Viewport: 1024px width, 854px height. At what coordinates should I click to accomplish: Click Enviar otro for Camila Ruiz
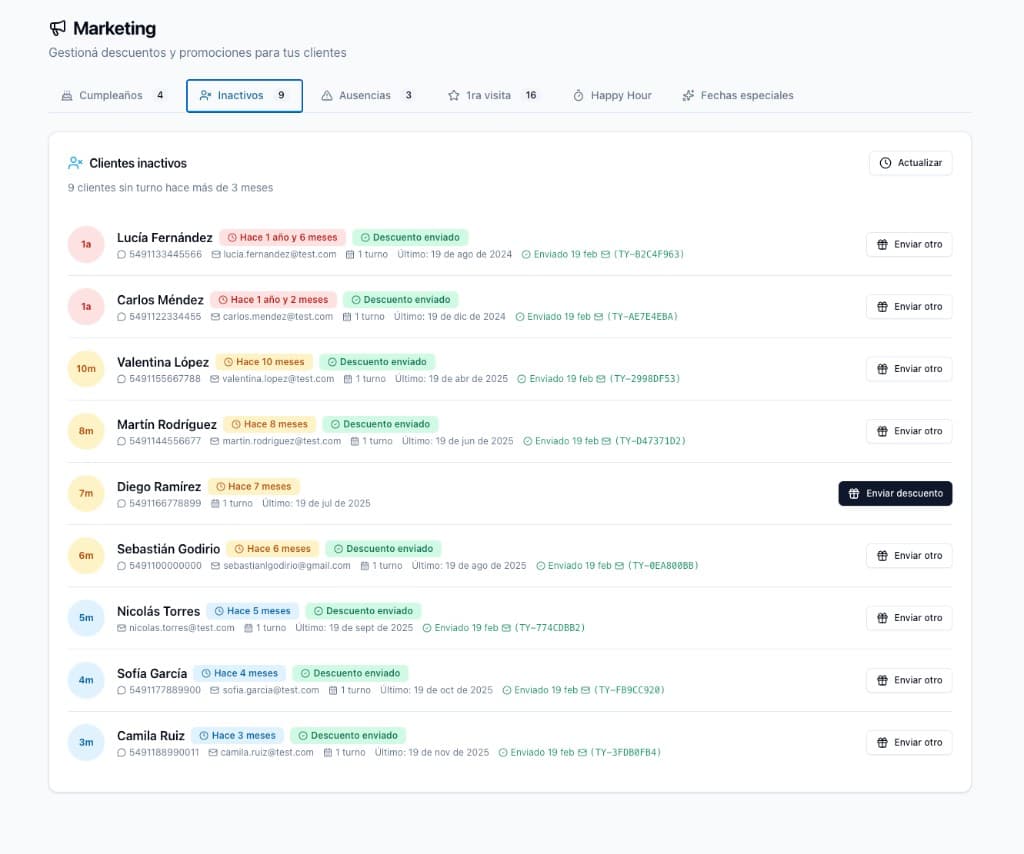pos(909,742)
